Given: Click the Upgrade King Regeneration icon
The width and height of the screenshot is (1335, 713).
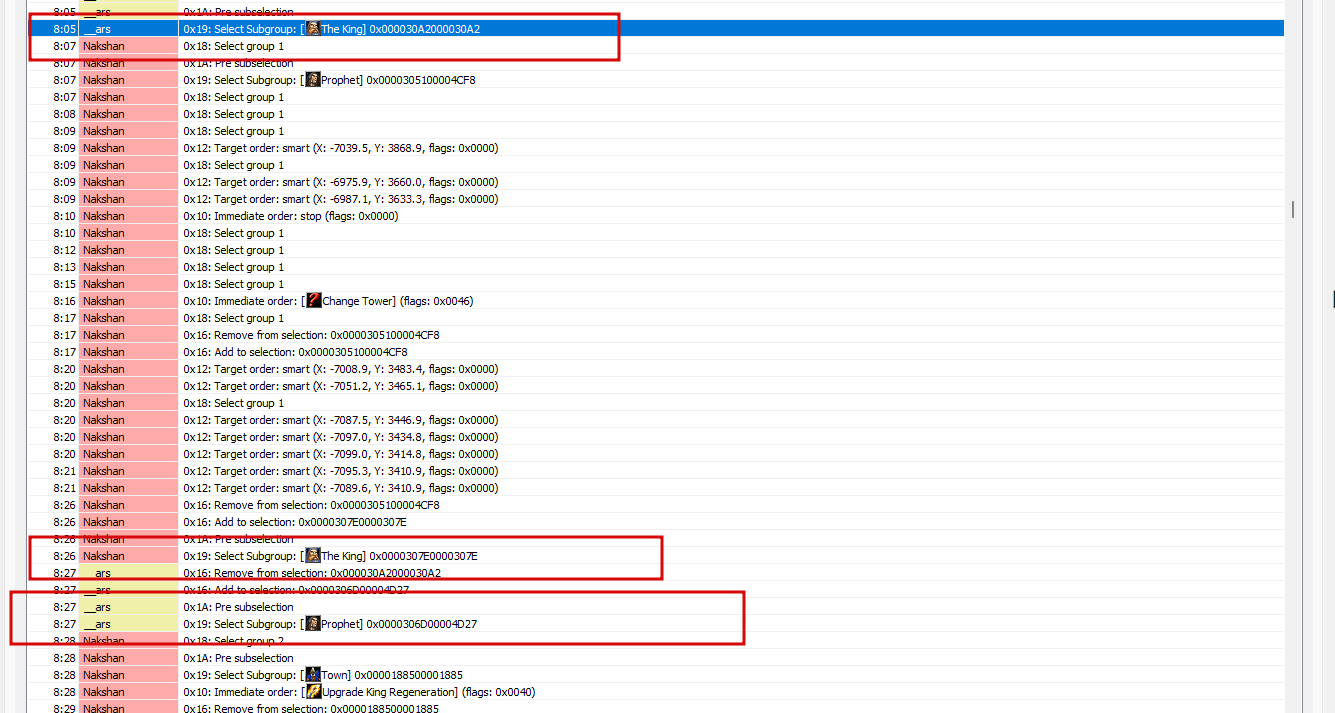Looking at the screenshot, I should tap(313, 692).
